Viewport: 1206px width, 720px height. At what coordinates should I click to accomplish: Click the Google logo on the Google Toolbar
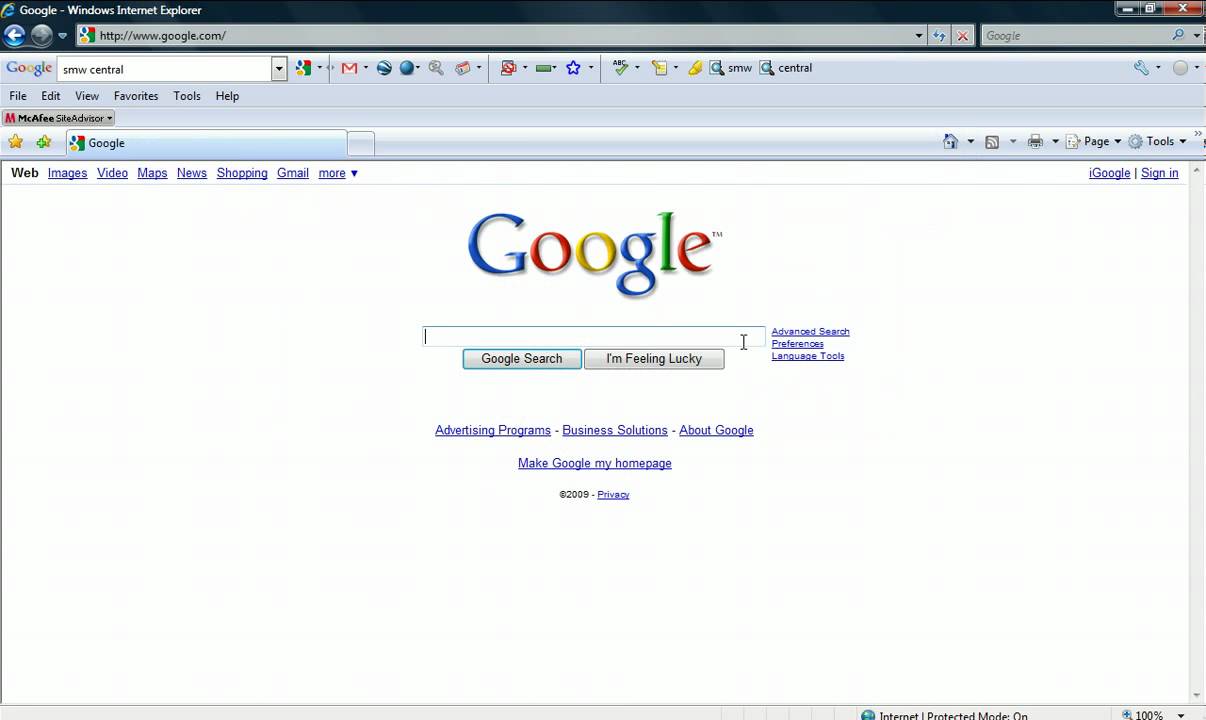(x=29, y=68)
